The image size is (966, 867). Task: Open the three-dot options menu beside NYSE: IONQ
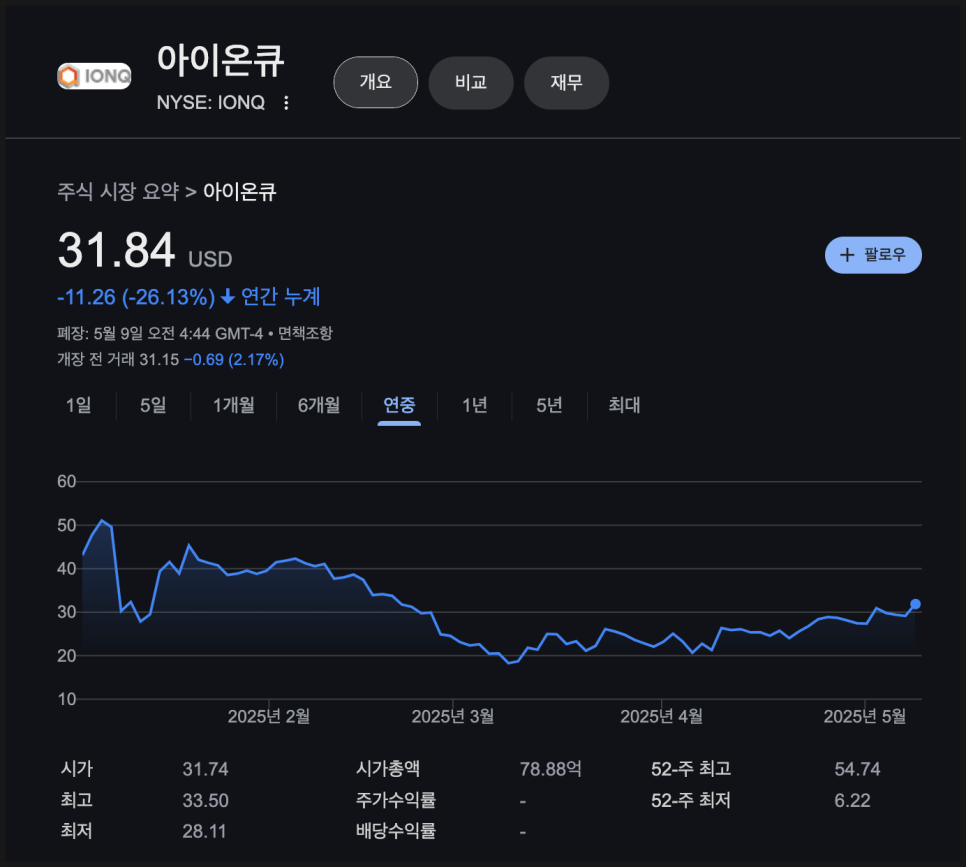[286, 103]
